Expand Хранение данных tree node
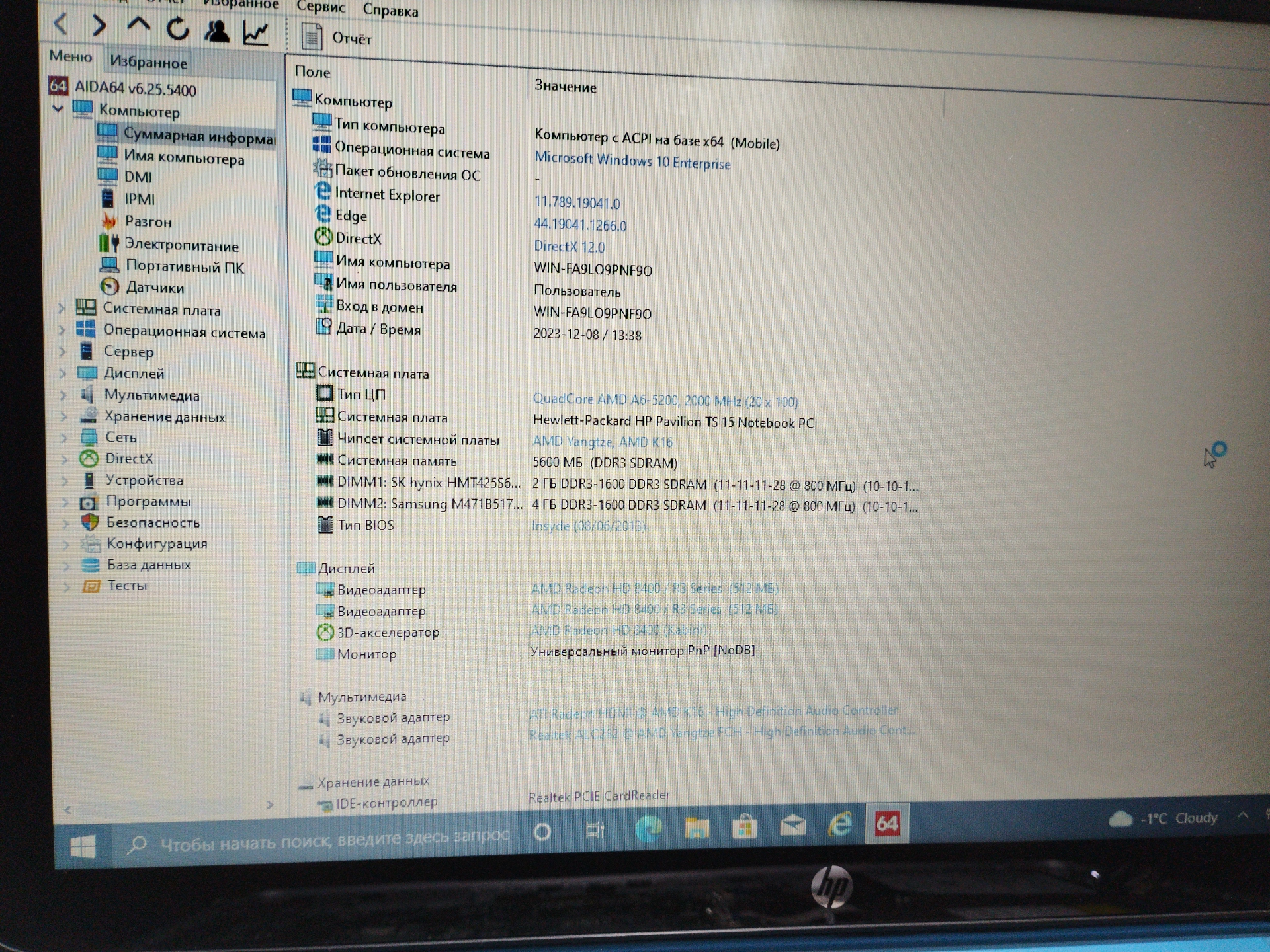The image size is (1270, 952). pos(64,416)
